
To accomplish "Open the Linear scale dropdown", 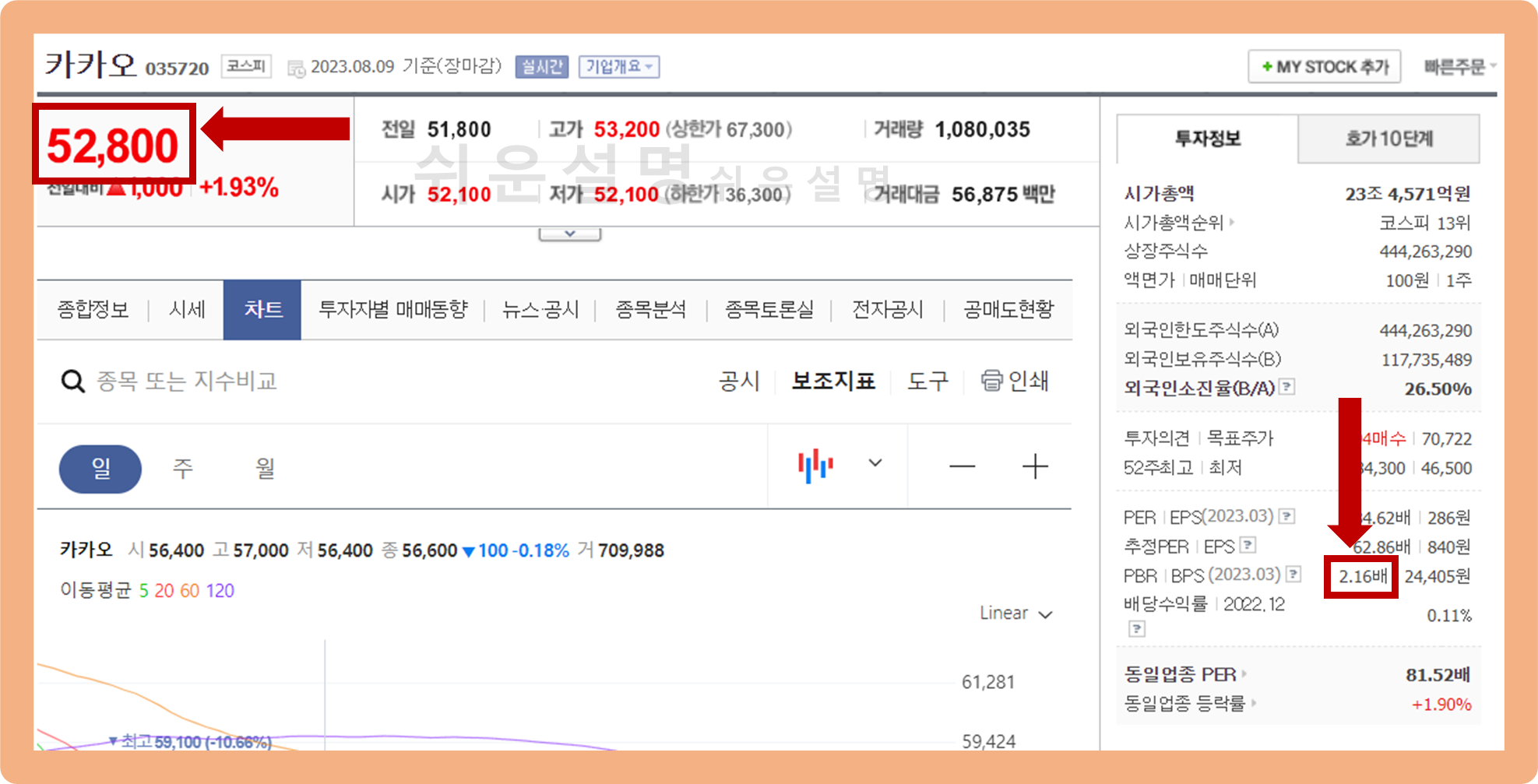I will point(1015,613).
